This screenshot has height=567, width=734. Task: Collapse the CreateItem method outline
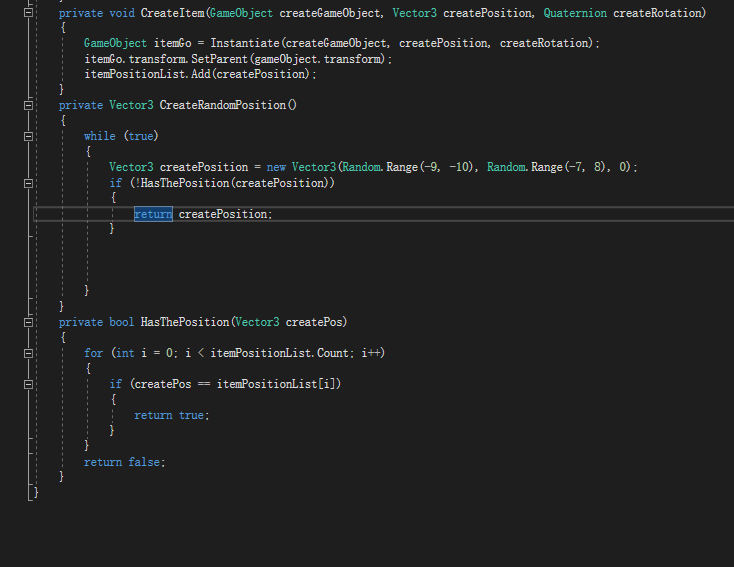click(x=29, y=13)
